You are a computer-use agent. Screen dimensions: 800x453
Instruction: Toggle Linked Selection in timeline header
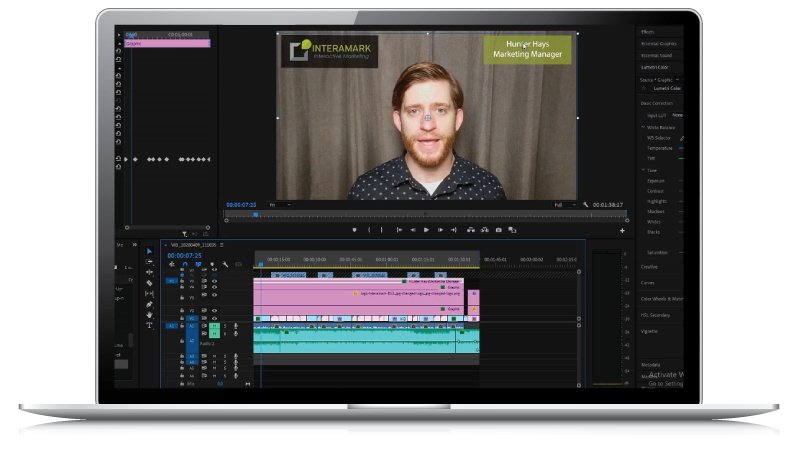pos(198,264)
